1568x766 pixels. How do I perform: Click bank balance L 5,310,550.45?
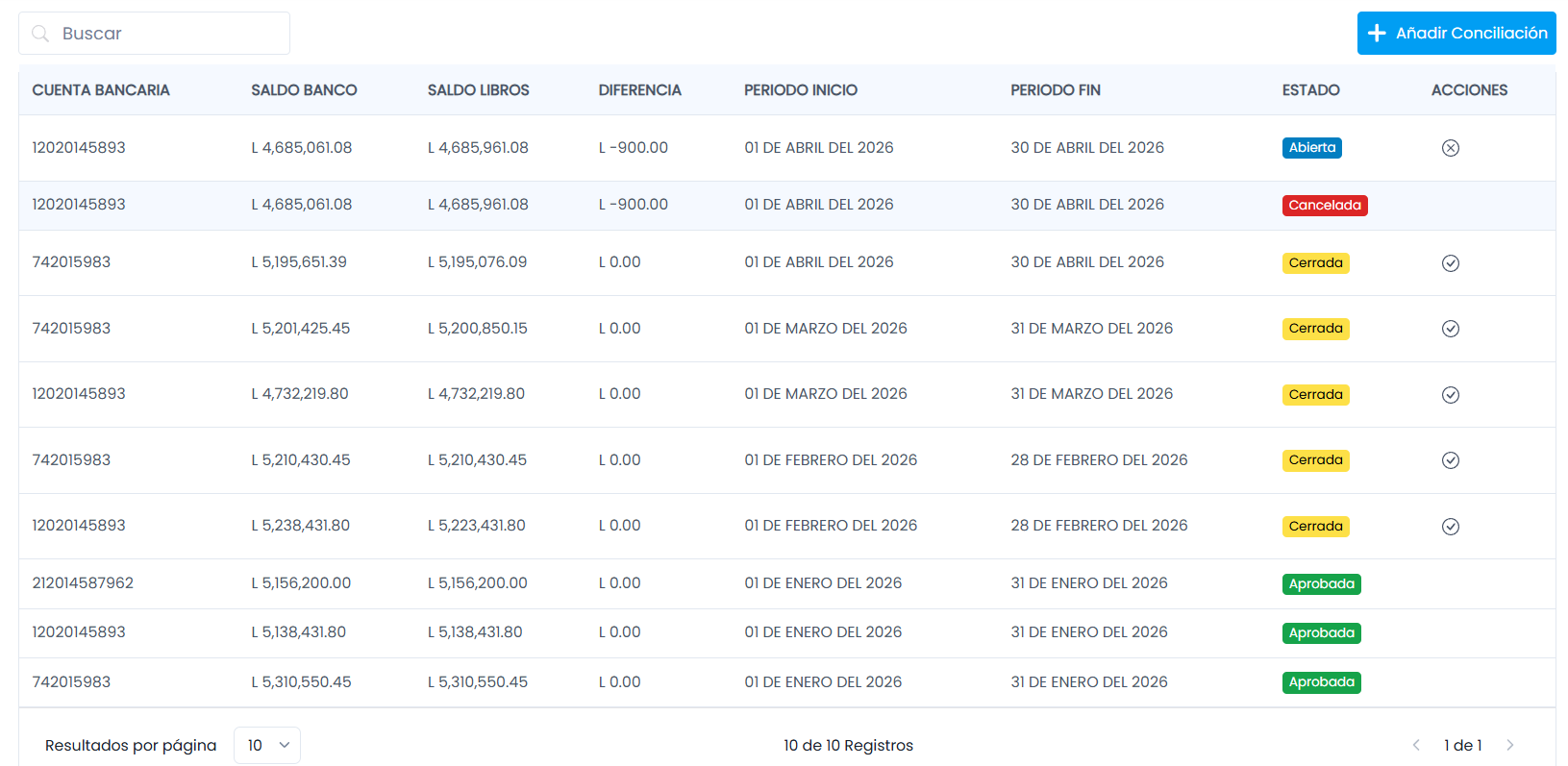tap(301, 682)
